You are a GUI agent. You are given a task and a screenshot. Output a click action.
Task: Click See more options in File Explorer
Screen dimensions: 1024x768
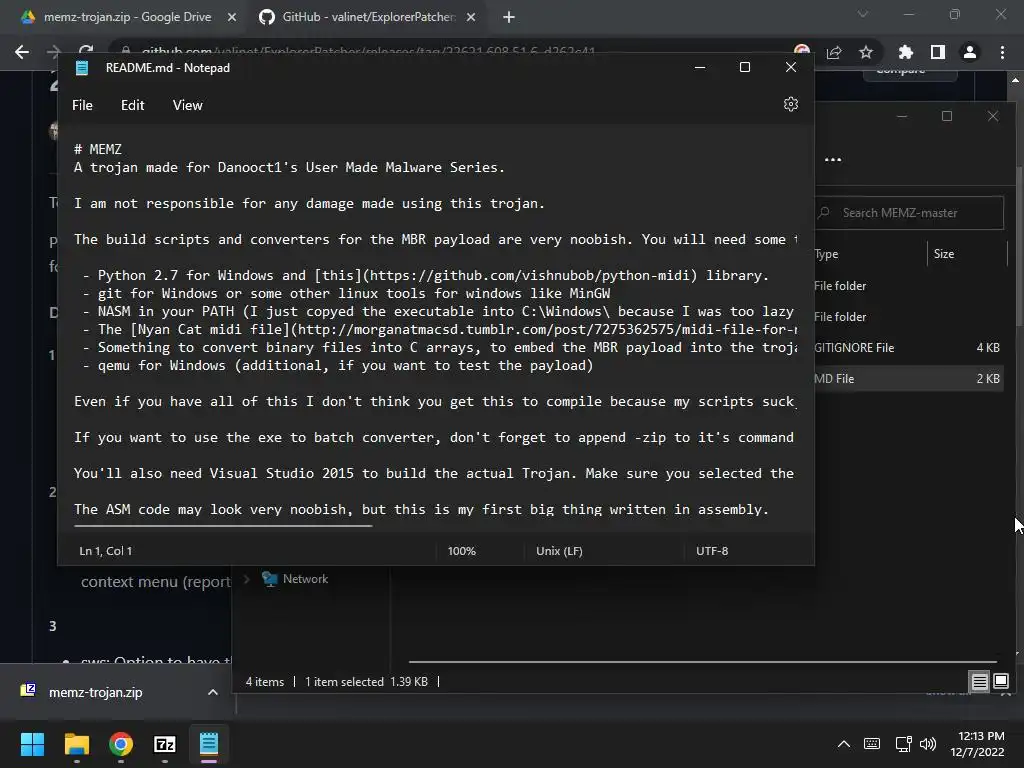(x=833, y=159)
